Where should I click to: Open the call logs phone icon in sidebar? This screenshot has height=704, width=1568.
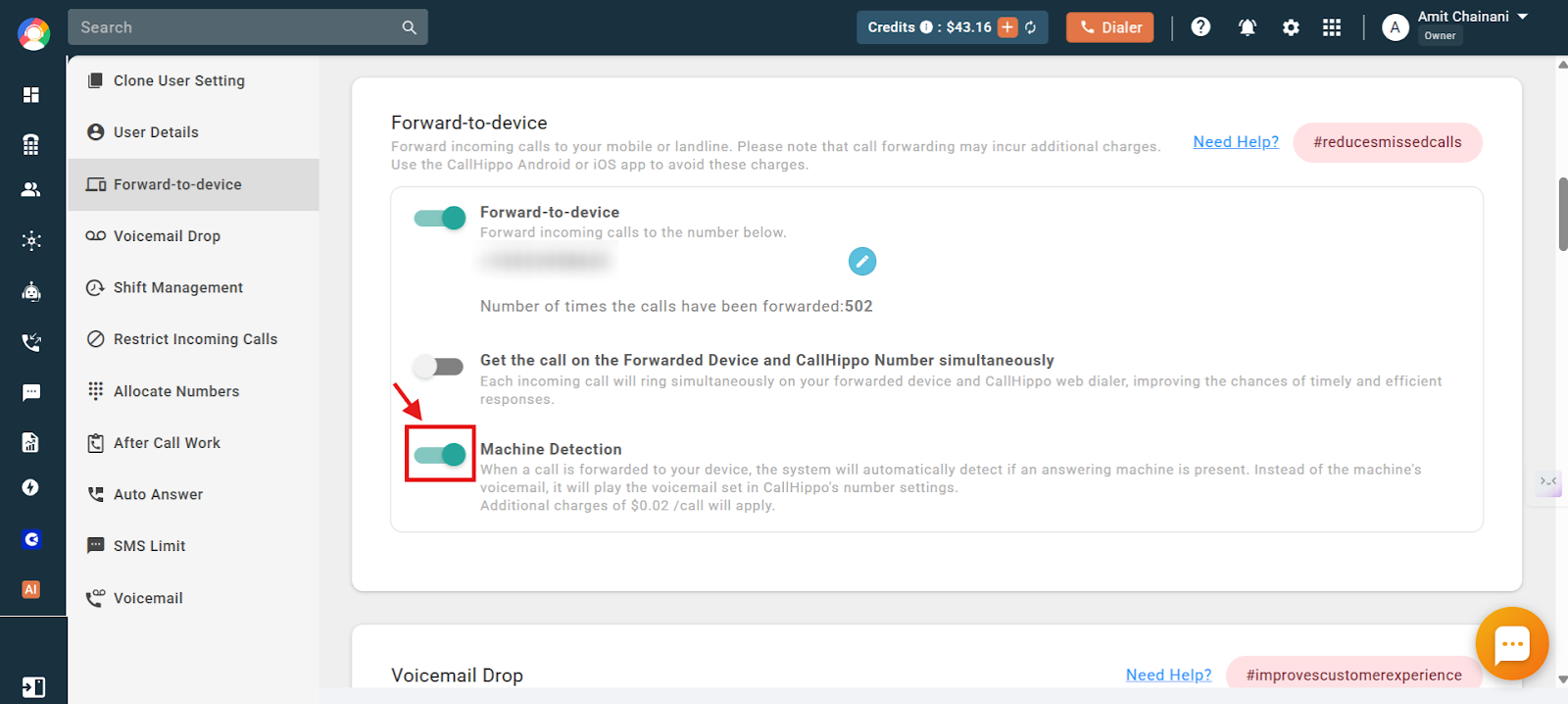pyautogui.click(x=31, y=342)
